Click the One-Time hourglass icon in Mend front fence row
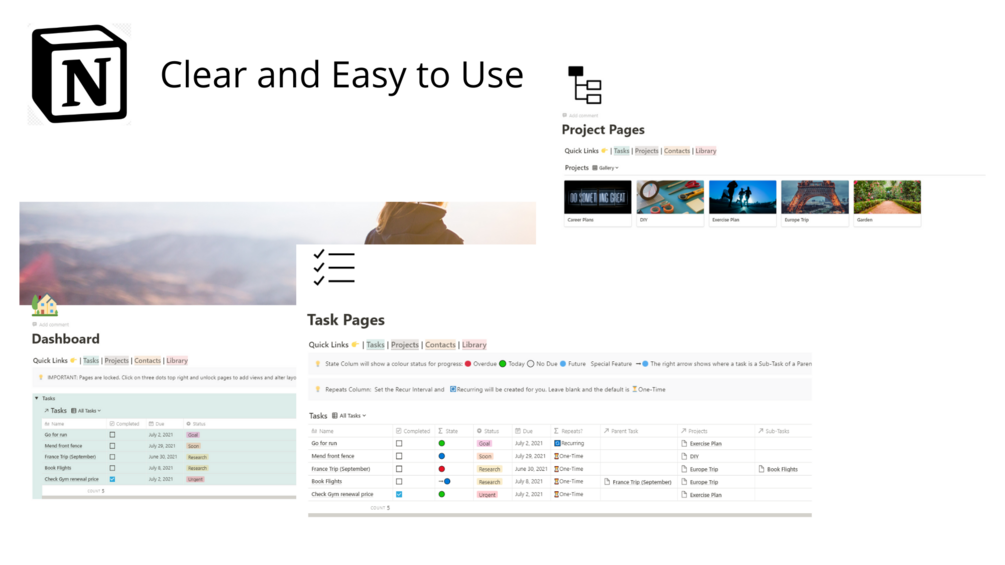 (x=556, y=456)
